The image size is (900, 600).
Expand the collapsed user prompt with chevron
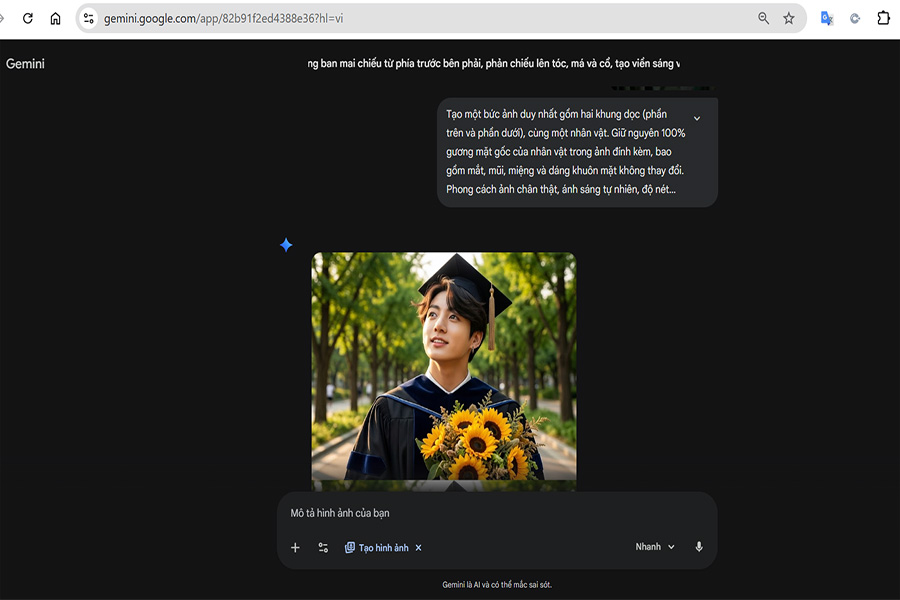coord(697,118)
